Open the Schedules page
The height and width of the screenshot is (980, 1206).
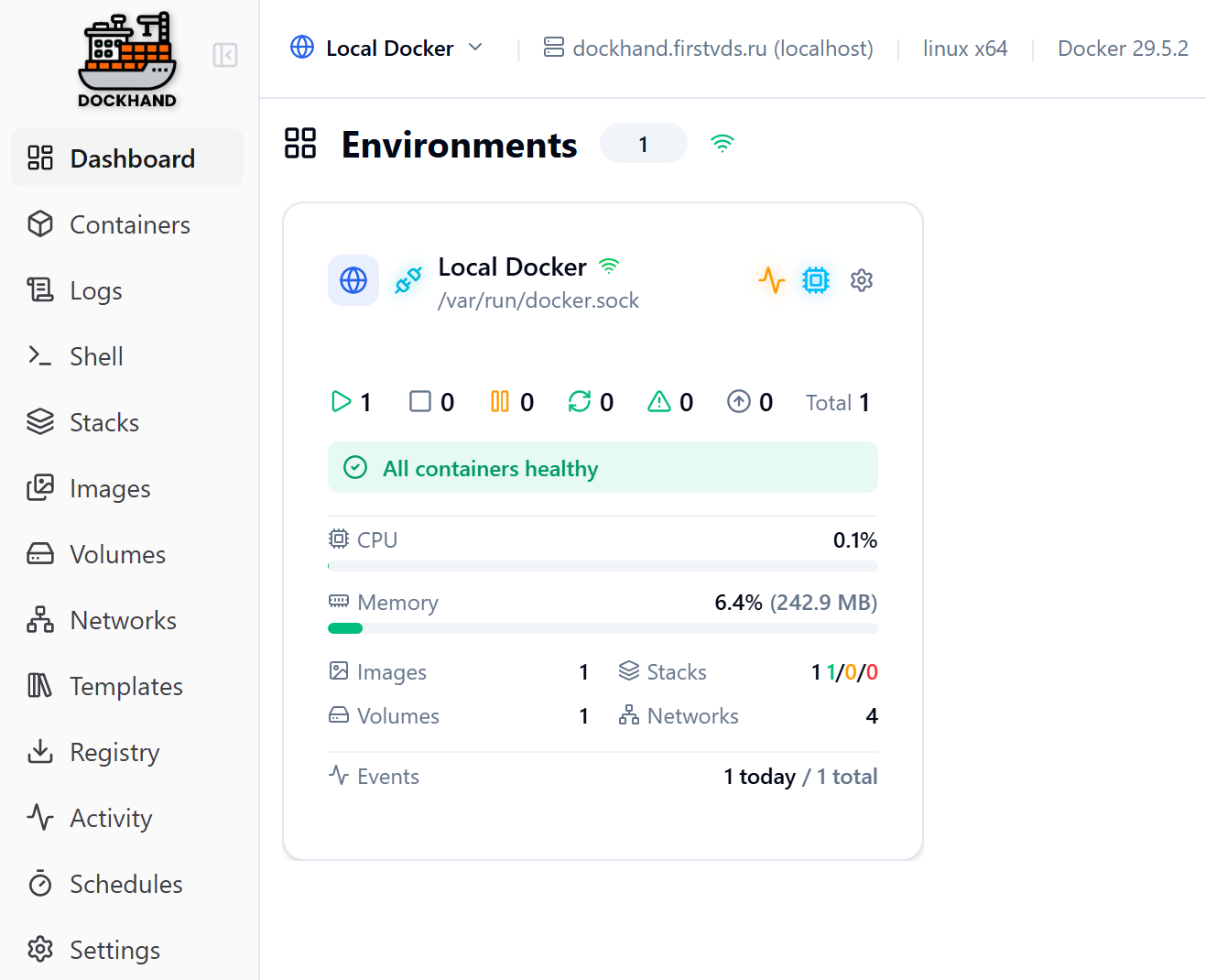pyautogui.click(x=127, y=884)
